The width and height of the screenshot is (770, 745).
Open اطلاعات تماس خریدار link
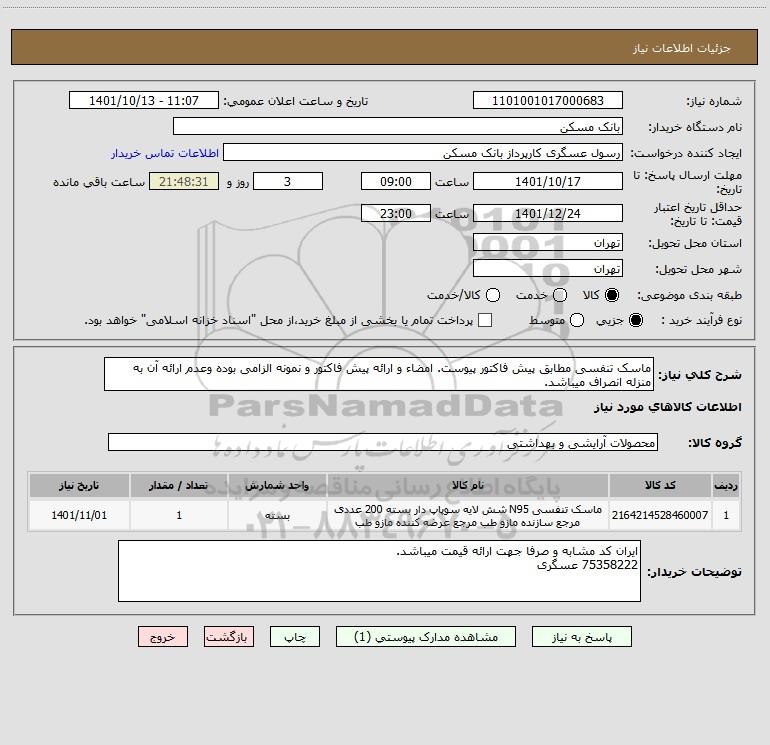[x=165, y=153]
